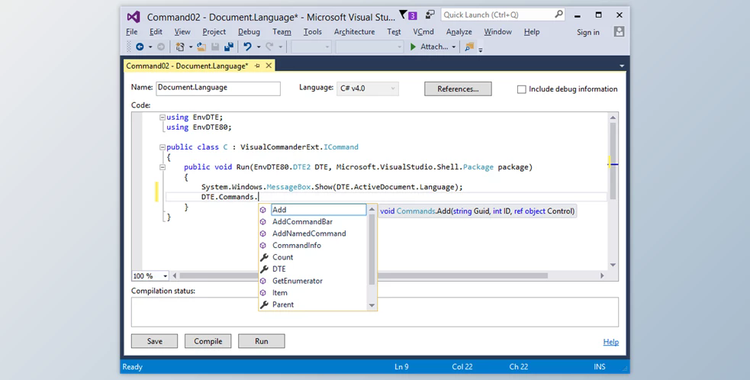Click the Find in Files toolbar icon
The width and height of the screenshot is (750, 380).
click(x=469, y=47)
